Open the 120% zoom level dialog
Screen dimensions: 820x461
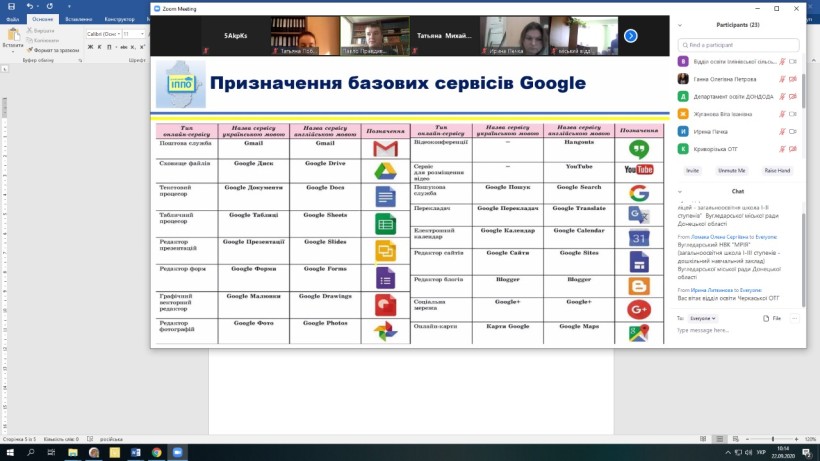tap(810, 439)
